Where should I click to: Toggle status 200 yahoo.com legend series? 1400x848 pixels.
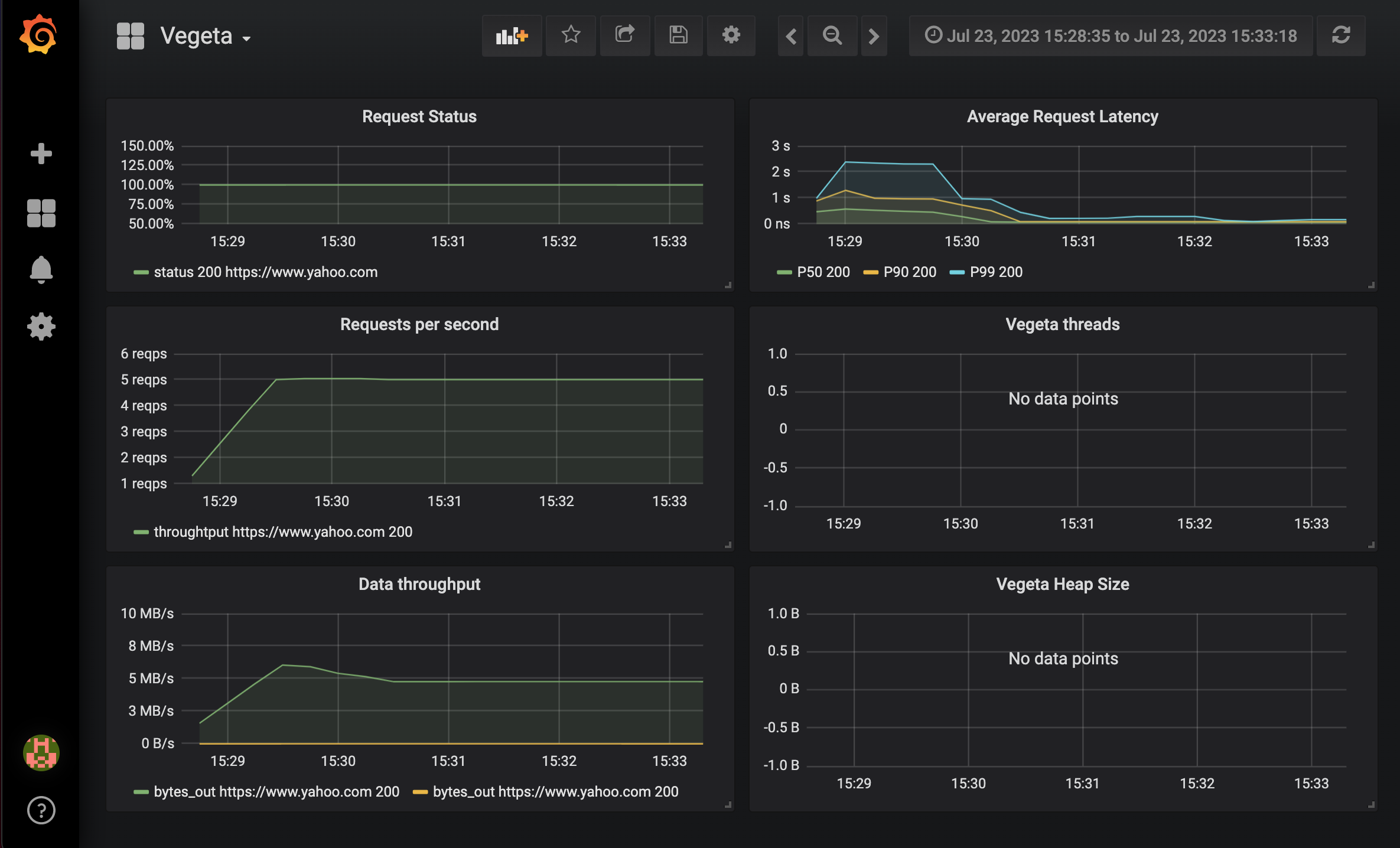click(265, 272)
